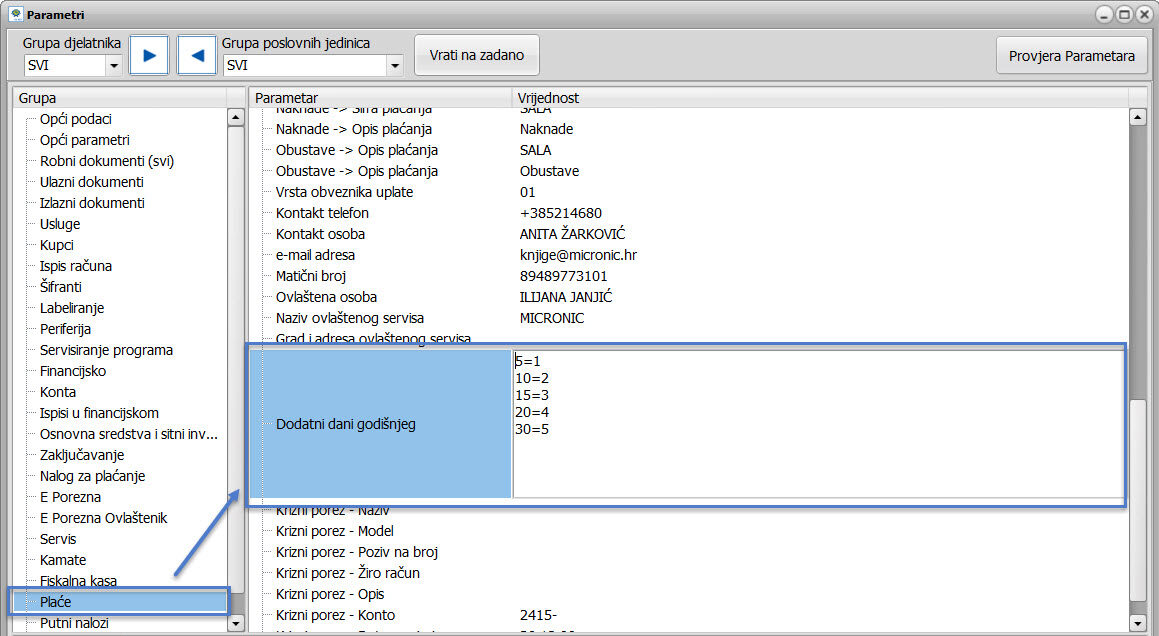This screenshot has width=1159, height=636.
Task: Select the Servis group
Action: [58, 539]
